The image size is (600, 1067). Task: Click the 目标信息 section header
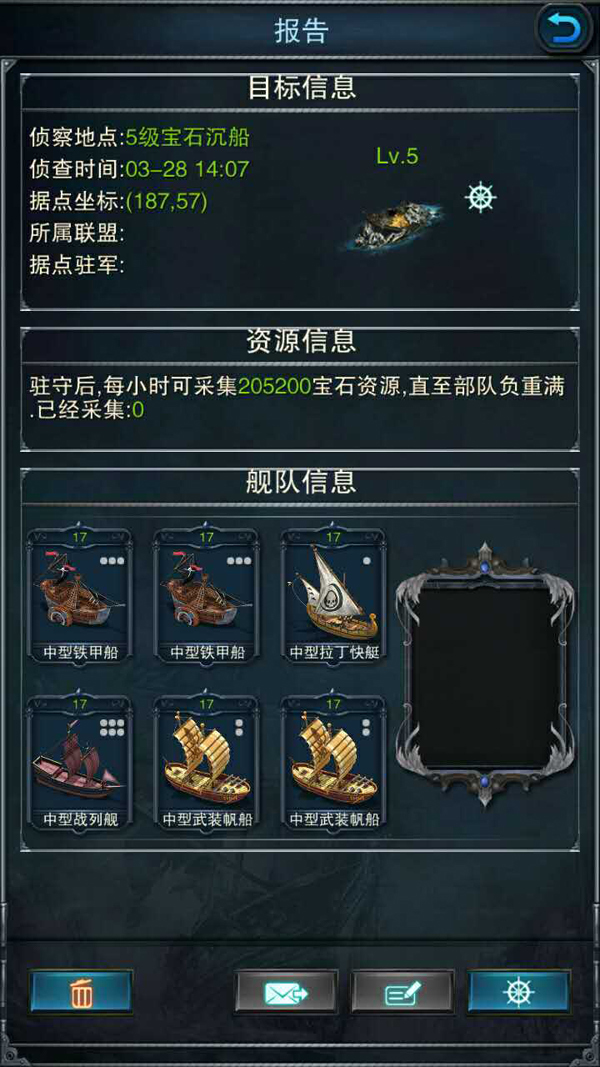tap(301, 87)
